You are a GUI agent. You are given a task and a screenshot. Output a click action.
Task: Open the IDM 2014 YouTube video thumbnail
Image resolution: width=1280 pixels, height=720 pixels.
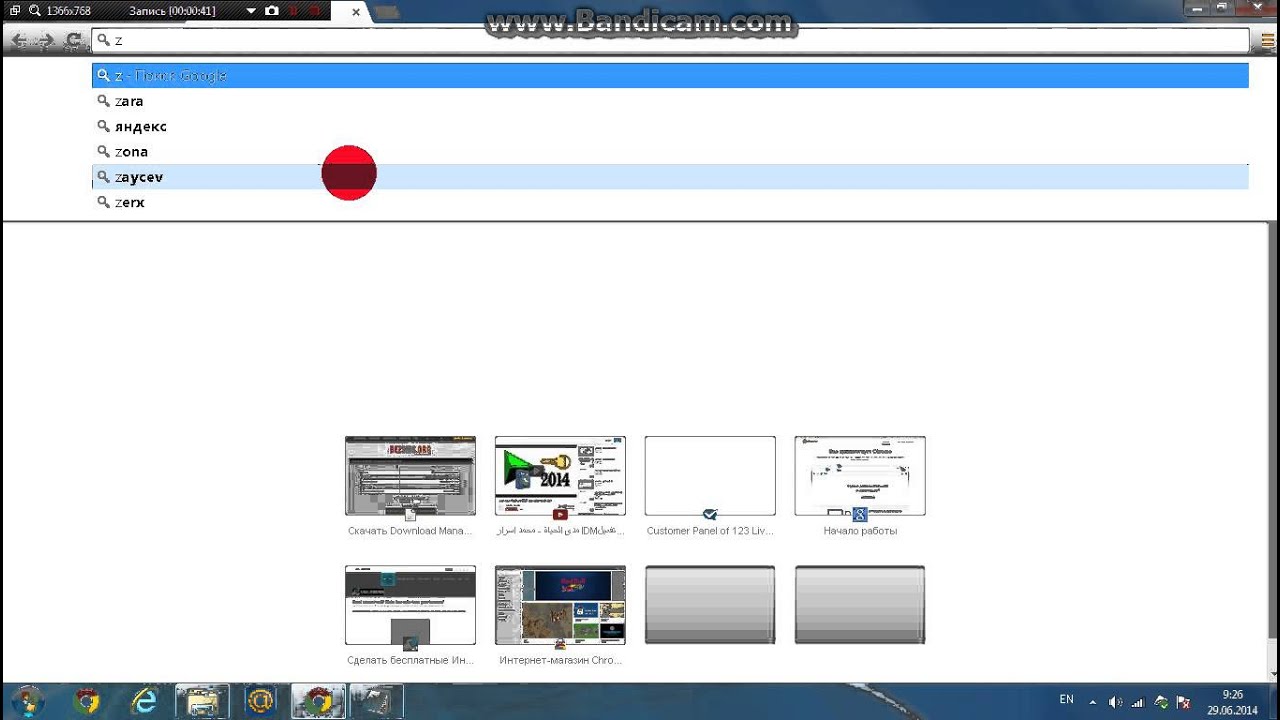[x=560, y=476]
